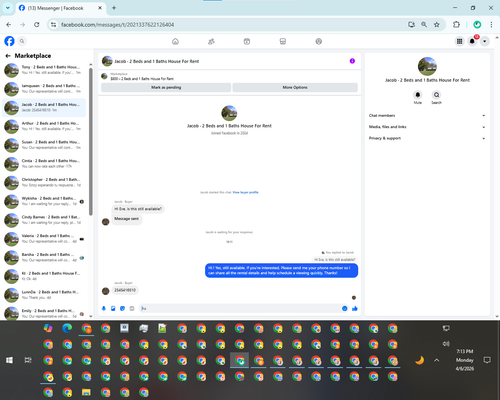
Task: Open the Valeria conversation
Action: (44, 238)
